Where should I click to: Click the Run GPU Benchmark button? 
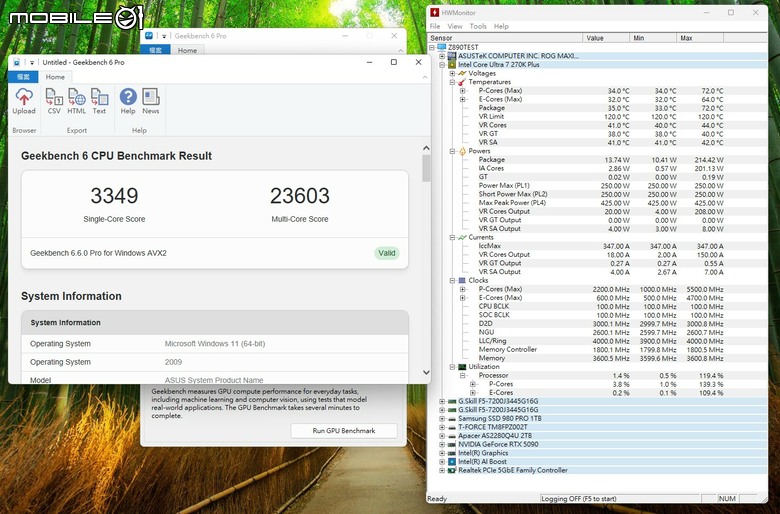point(344,431)
